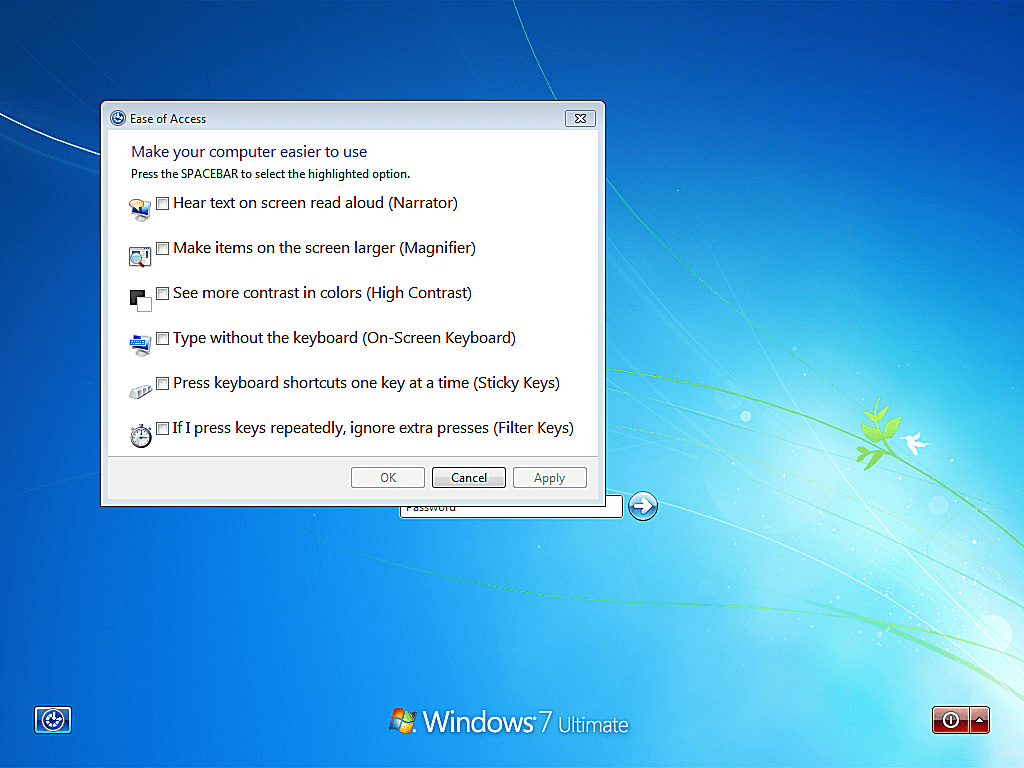Screen dimensions: 1024x768
Task: Expand shutdown options arrow menu
Action: 980,720
